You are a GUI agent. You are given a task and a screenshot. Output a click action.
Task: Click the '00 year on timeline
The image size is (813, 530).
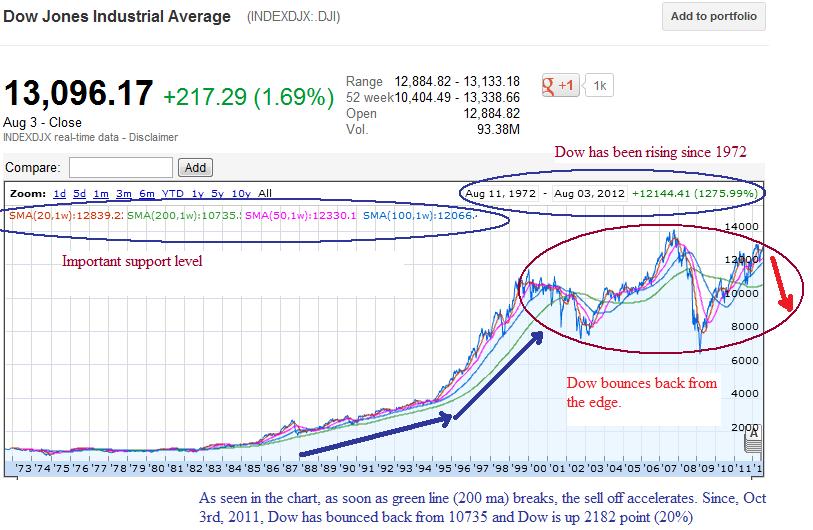pos(539,468)
